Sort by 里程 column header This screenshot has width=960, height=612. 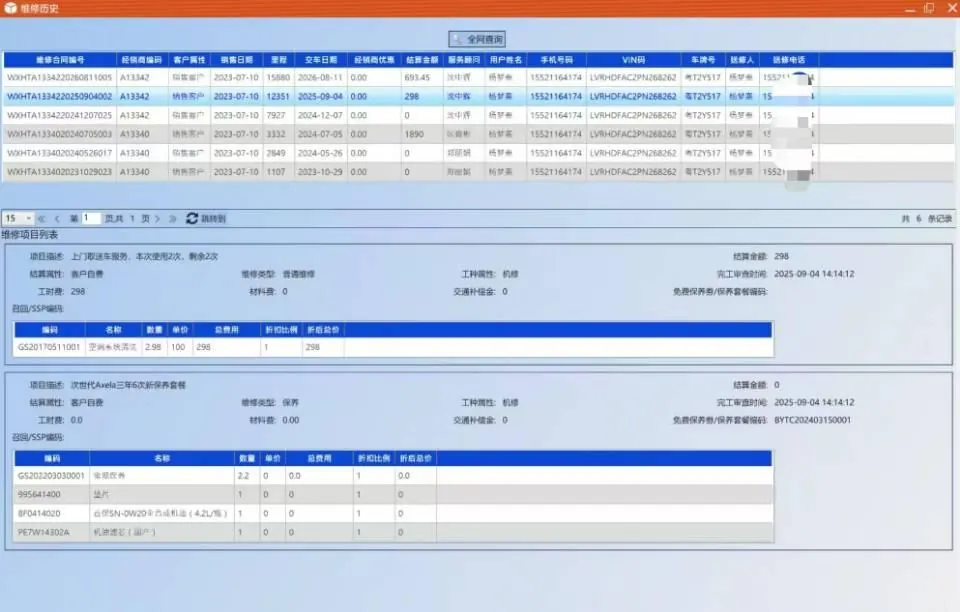click(x=279, y=60)
